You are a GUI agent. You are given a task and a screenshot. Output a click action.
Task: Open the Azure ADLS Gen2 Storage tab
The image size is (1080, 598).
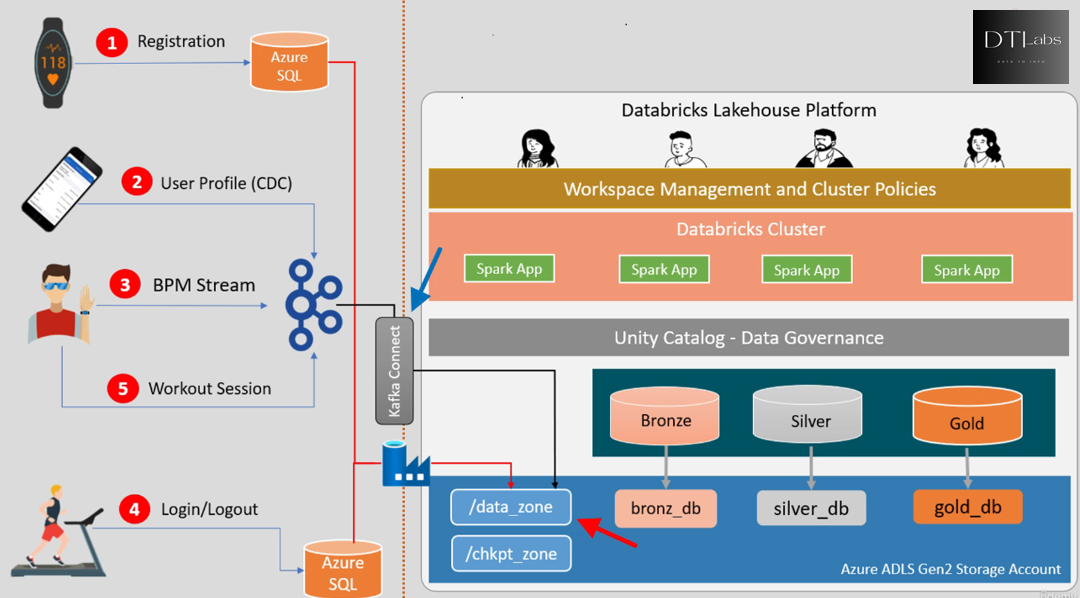click(950, 569)
